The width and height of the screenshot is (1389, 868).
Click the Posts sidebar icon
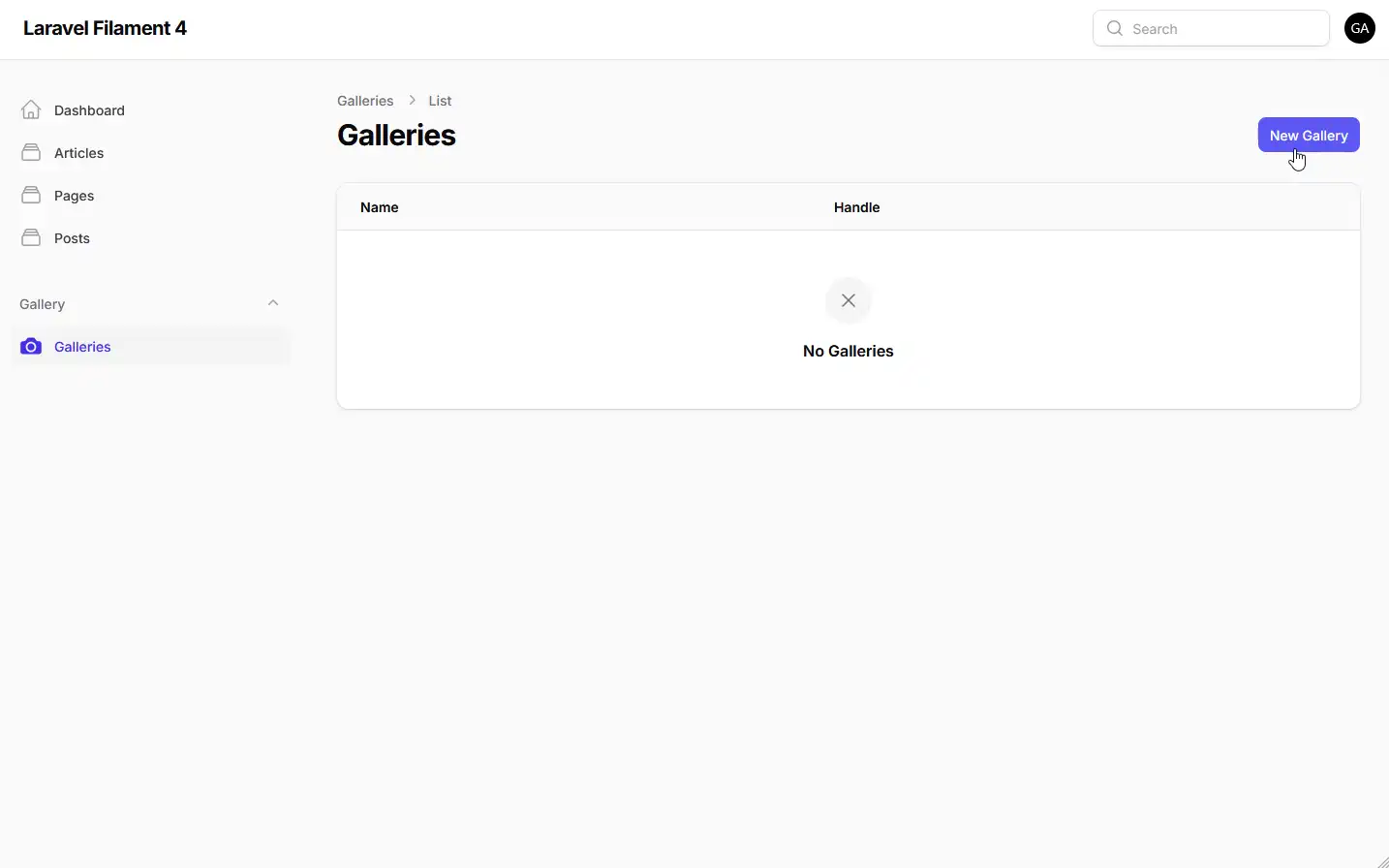30,237
